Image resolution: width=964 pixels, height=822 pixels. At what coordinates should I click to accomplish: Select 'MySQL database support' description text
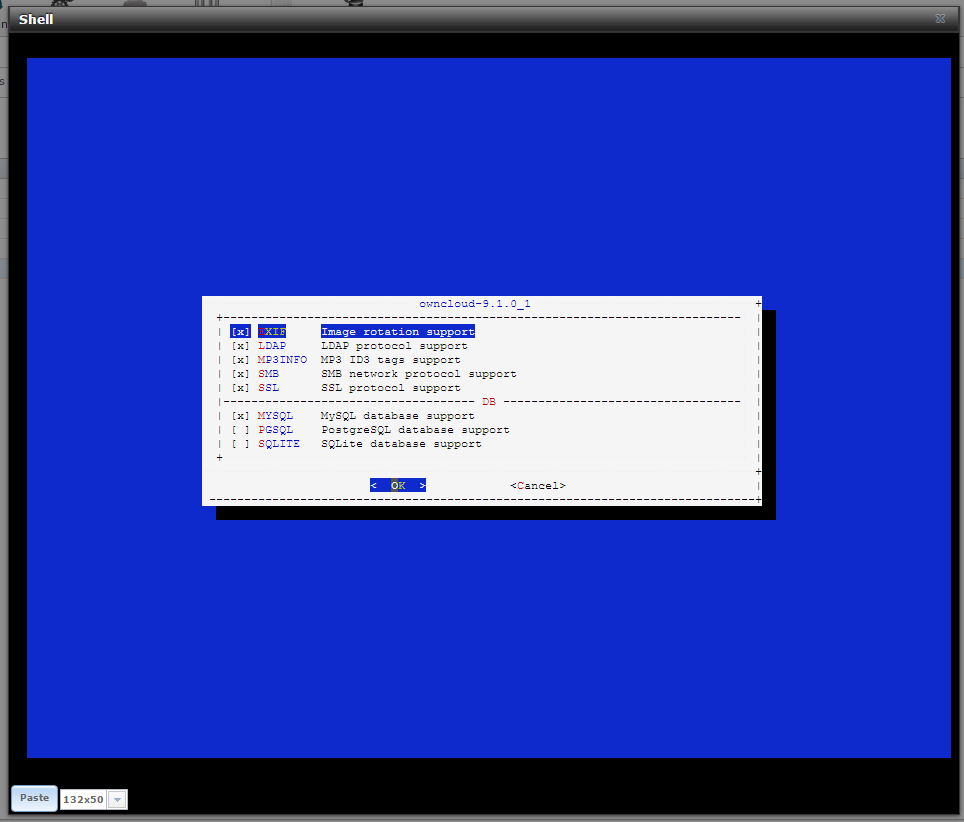pos(398,416)
